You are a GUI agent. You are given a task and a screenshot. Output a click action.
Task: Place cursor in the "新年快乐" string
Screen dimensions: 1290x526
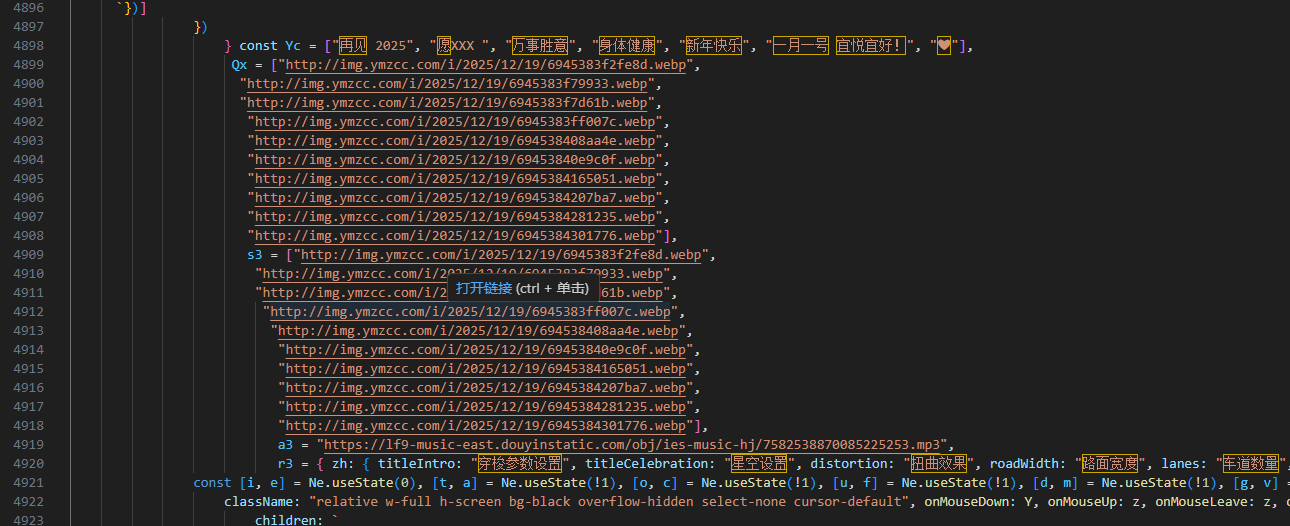[x=716, y=46]
